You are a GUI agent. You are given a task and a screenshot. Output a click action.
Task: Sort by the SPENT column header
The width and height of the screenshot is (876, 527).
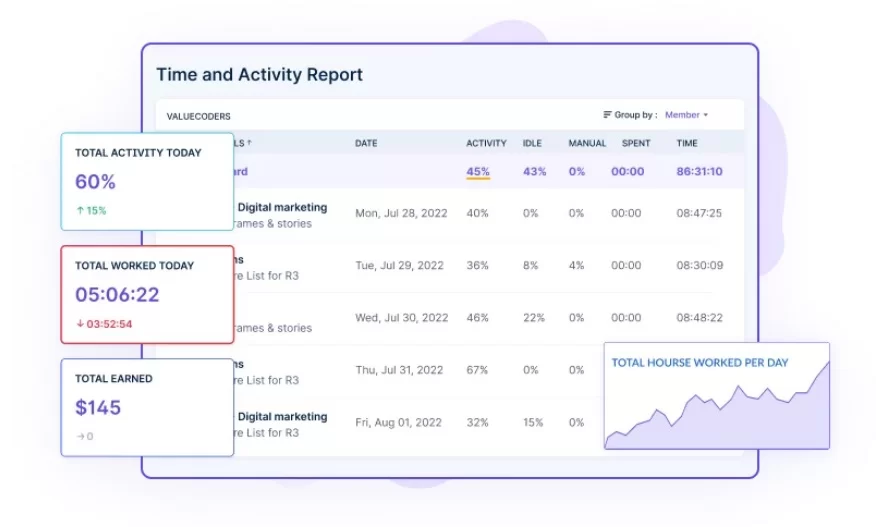[x=636, y=143]
